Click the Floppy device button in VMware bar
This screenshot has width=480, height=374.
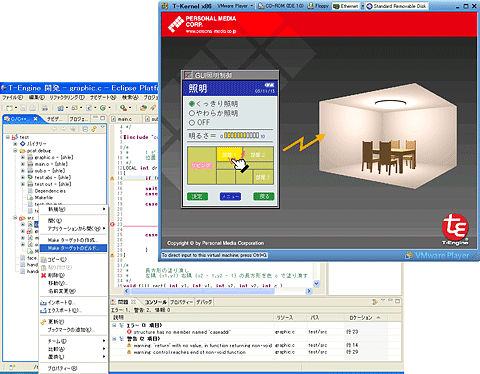pyautogui.click(x=318, y=6)
